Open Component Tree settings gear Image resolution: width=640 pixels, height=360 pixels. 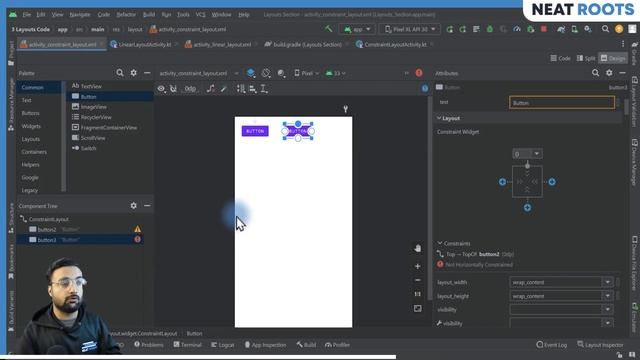click(x=133, y=206)
